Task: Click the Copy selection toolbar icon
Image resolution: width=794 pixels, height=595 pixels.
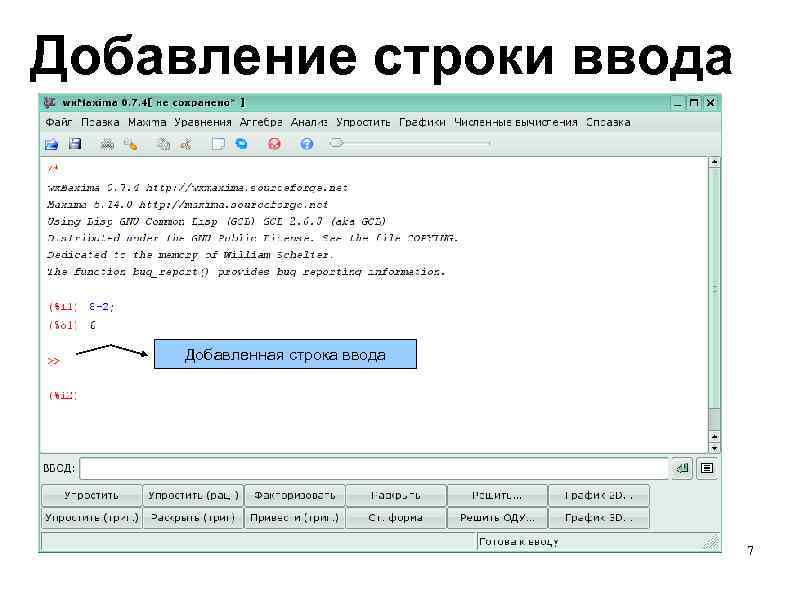Action: point(163,144)
